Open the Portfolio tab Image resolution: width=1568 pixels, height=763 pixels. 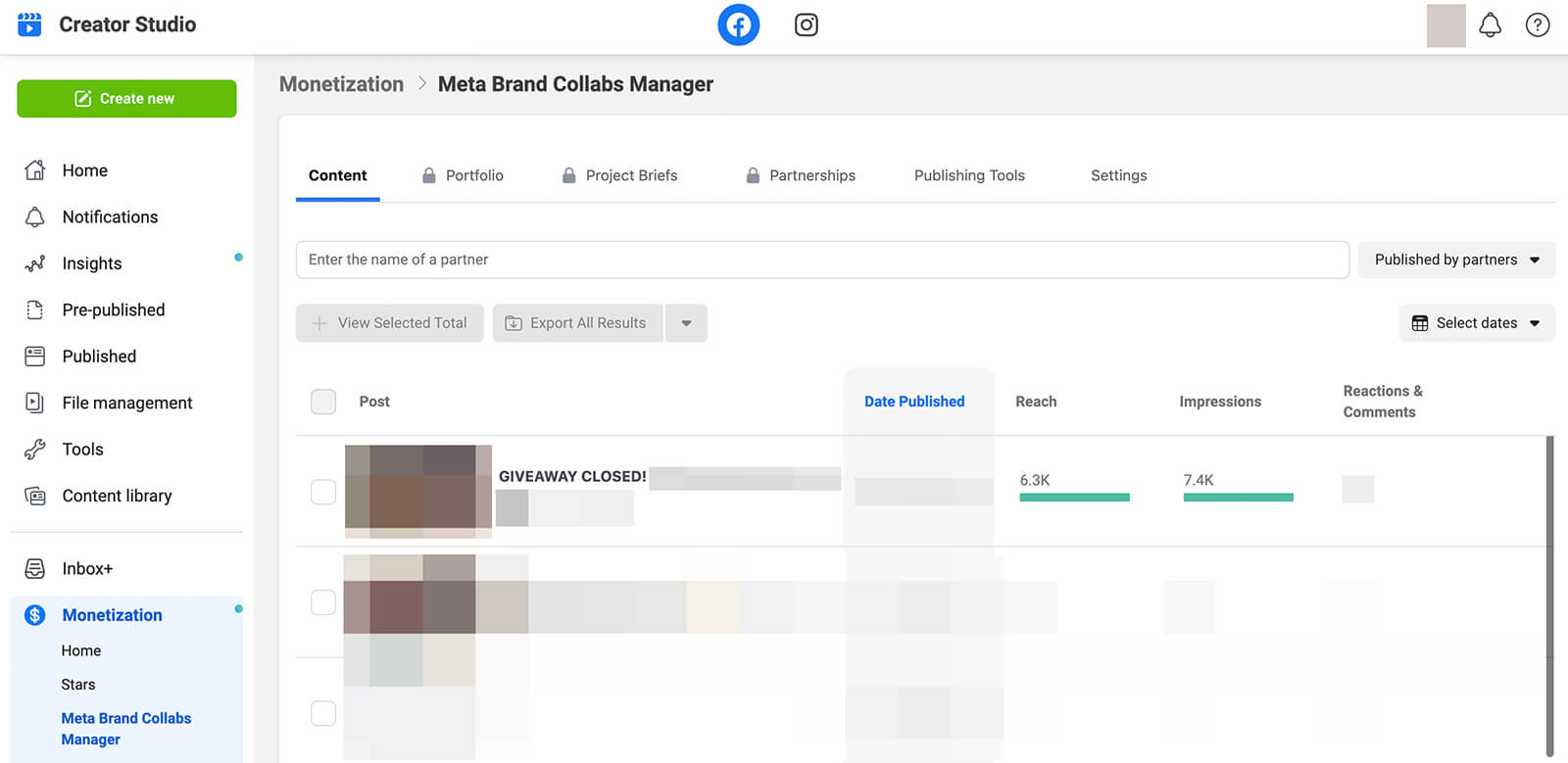(463, 175)
